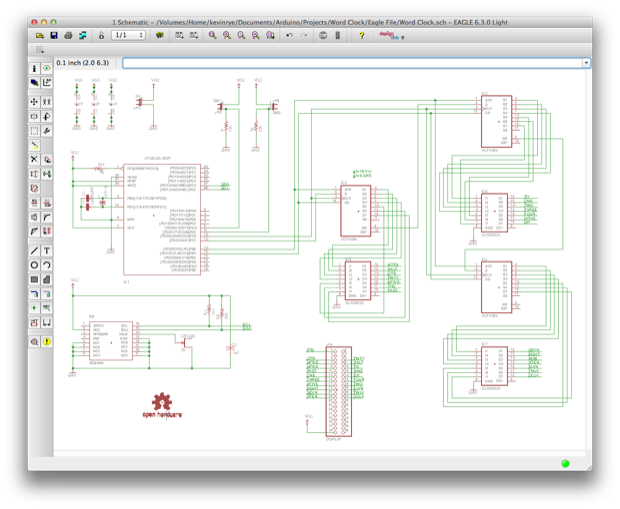The image size is (620, 509).
Task: Select the Bus tool
Action: 34,294
